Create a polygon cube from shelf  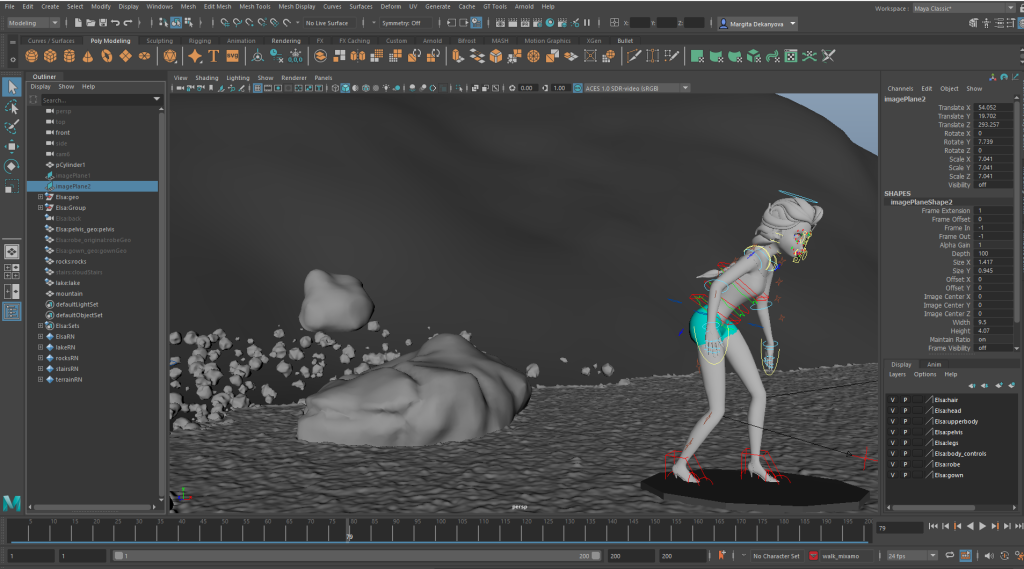(x=50, y=56)
